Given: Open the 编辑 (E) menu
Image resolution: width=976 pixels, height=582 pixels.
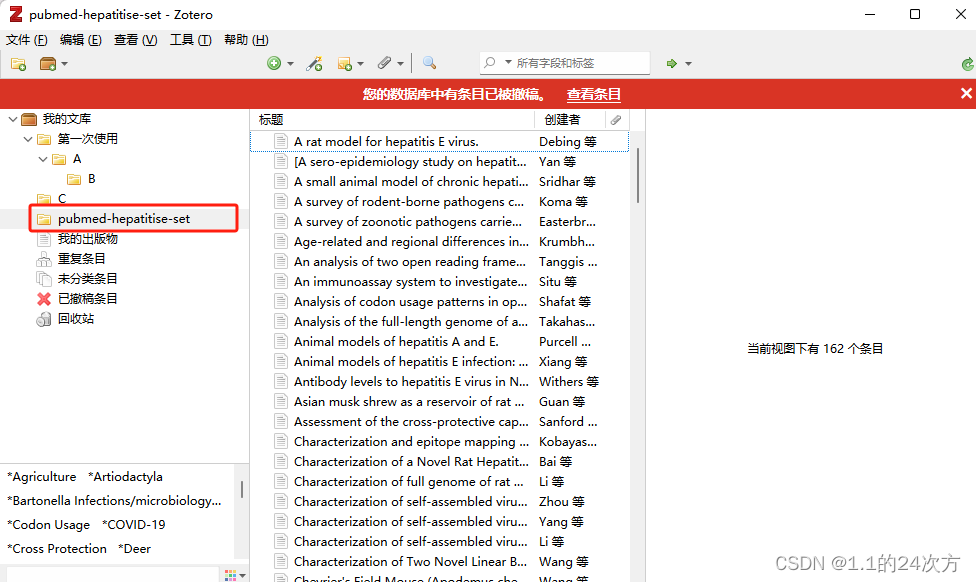Looking at the screenshot, I should tap(81, 40).
